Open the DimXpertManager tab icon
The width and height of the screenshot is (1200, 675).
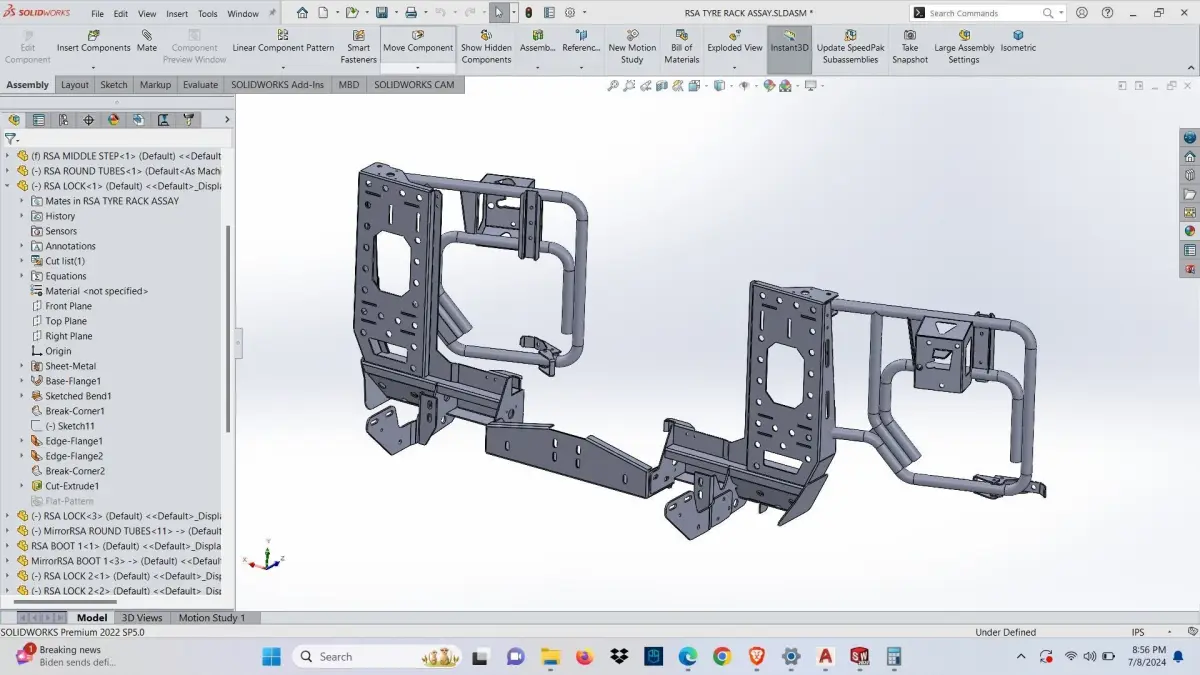89,119
